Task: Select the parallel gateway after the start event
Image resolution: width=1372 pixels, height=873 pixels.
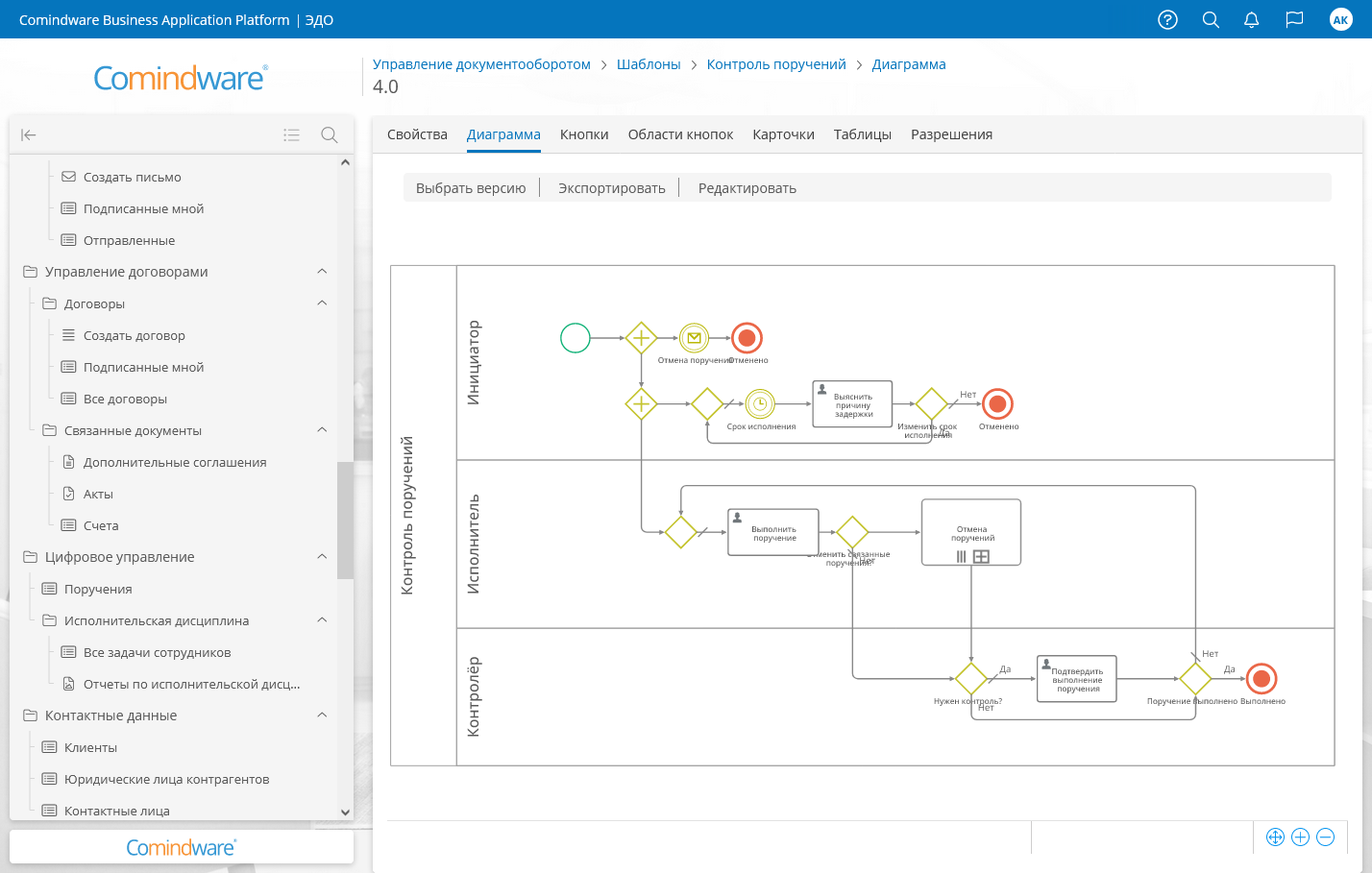Action: click(x=641, y=338)
